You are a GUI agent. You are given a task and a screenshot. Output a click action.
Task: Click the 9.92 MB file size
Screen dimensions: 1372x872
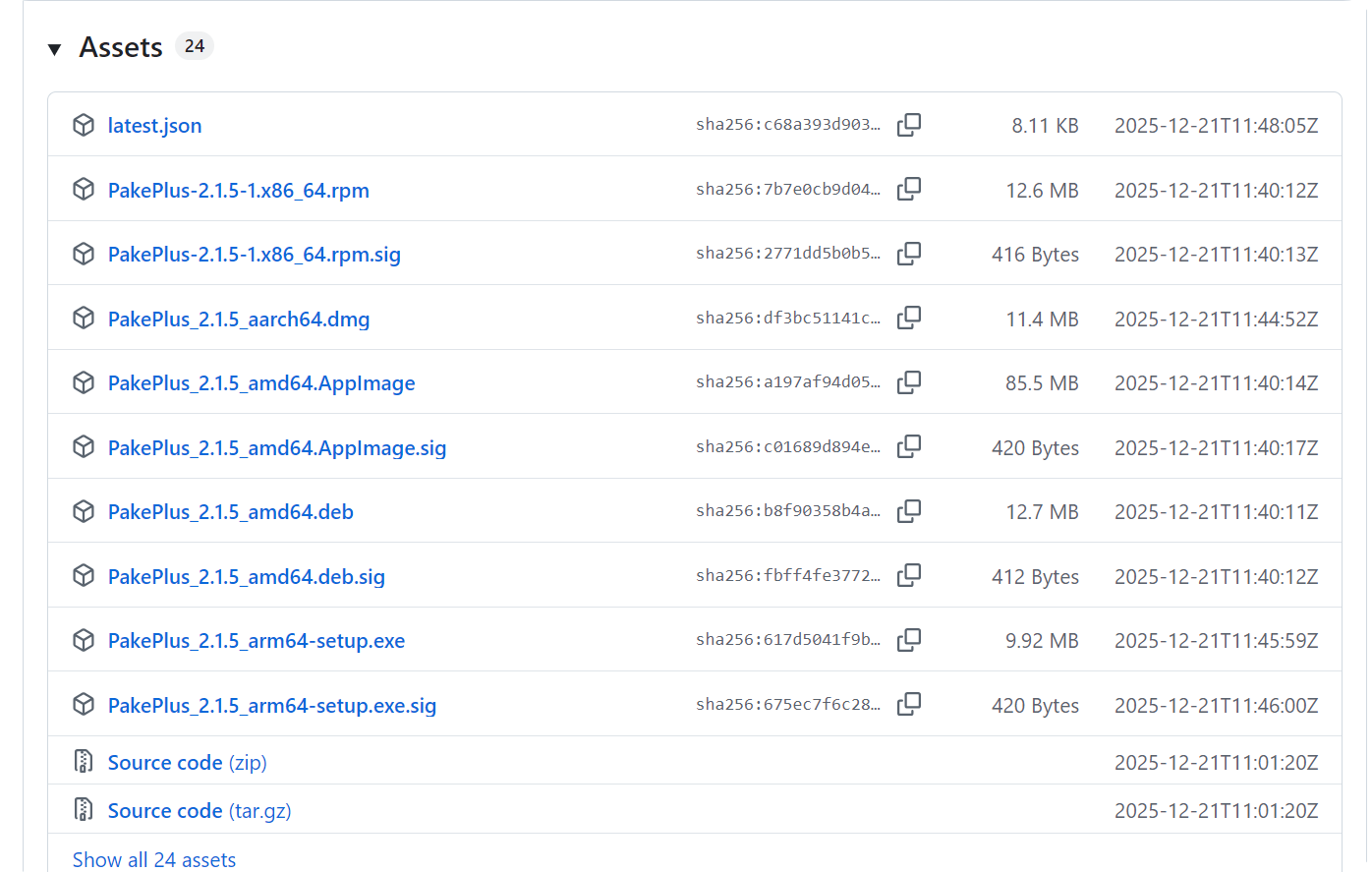point(1042,641)
